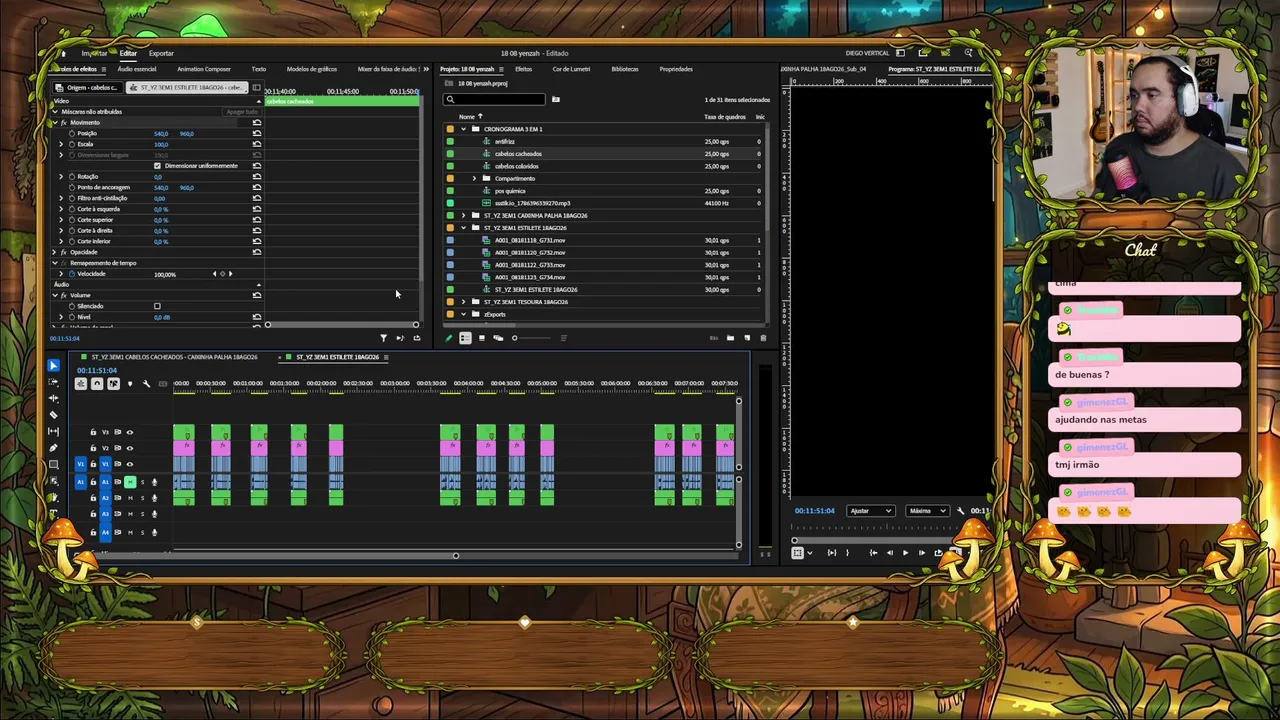Collapse the CRONOGRAMA 3 EM 1 bin
This screenshot has width=1280, height=720.
click(463, 129)
